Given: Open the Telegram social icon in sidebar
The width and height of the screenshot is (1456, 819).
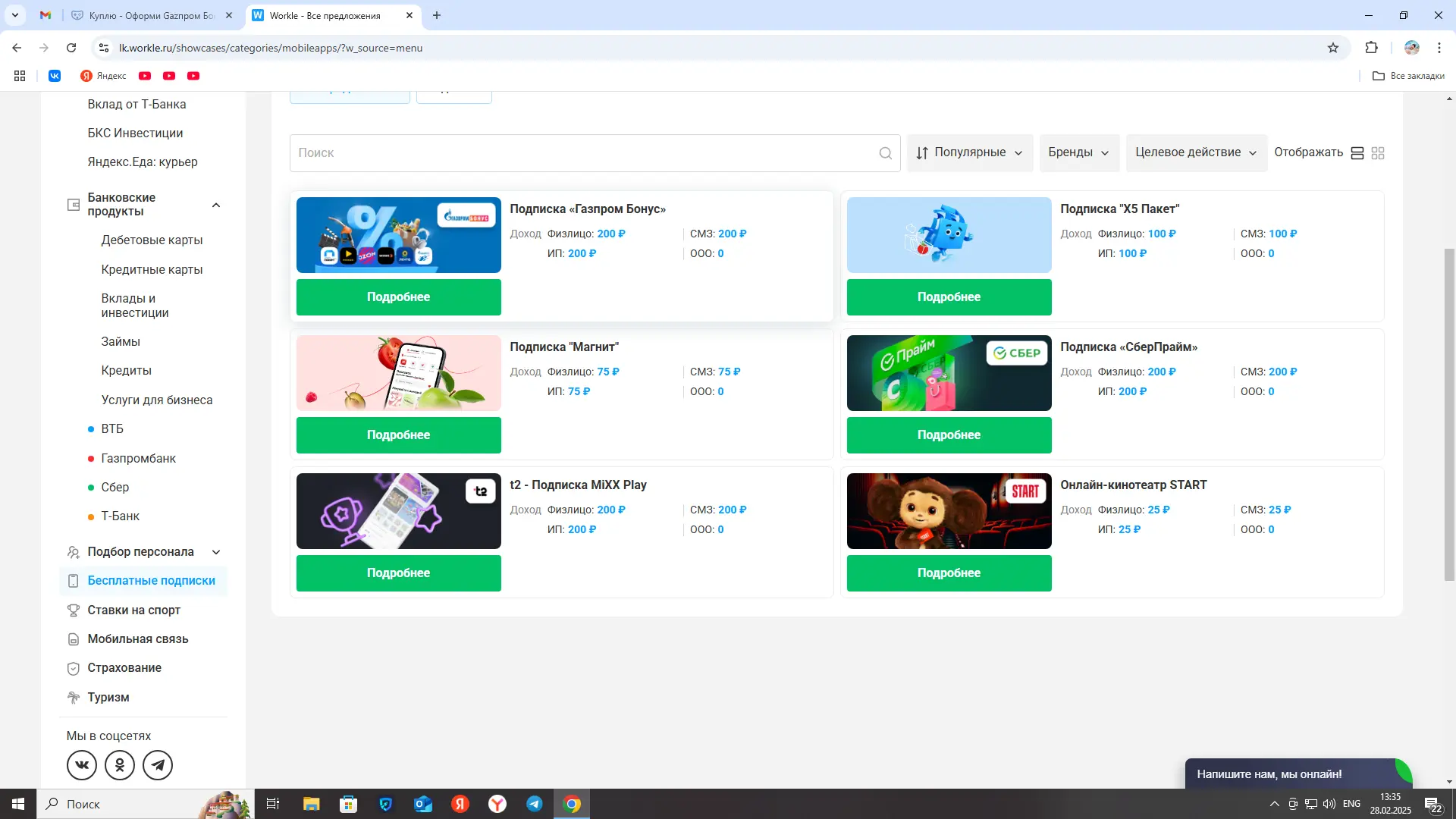Looking at the screenshot, I should [158, 764].
